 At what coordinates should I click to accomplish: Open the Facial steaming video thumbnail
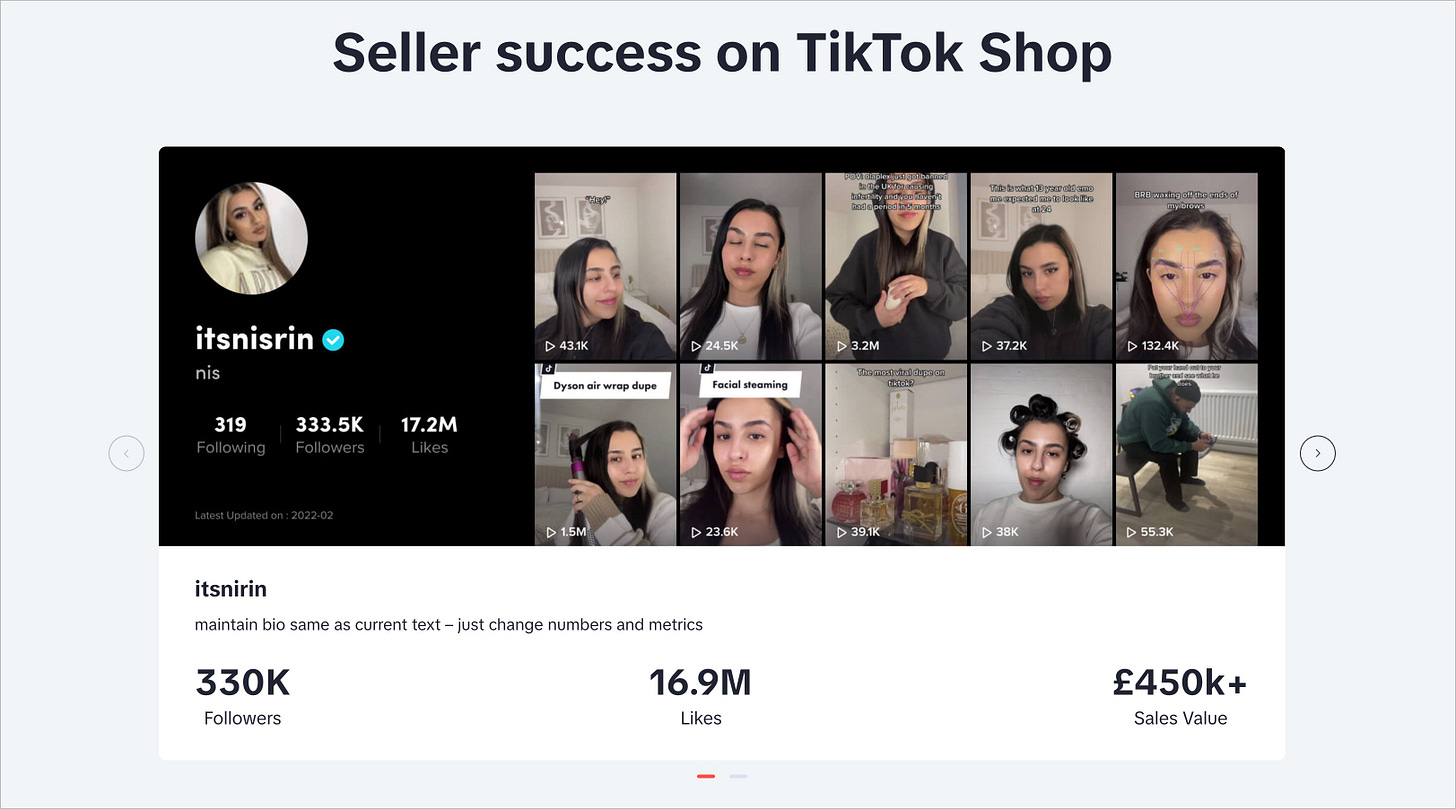click(x=750, y=454)
